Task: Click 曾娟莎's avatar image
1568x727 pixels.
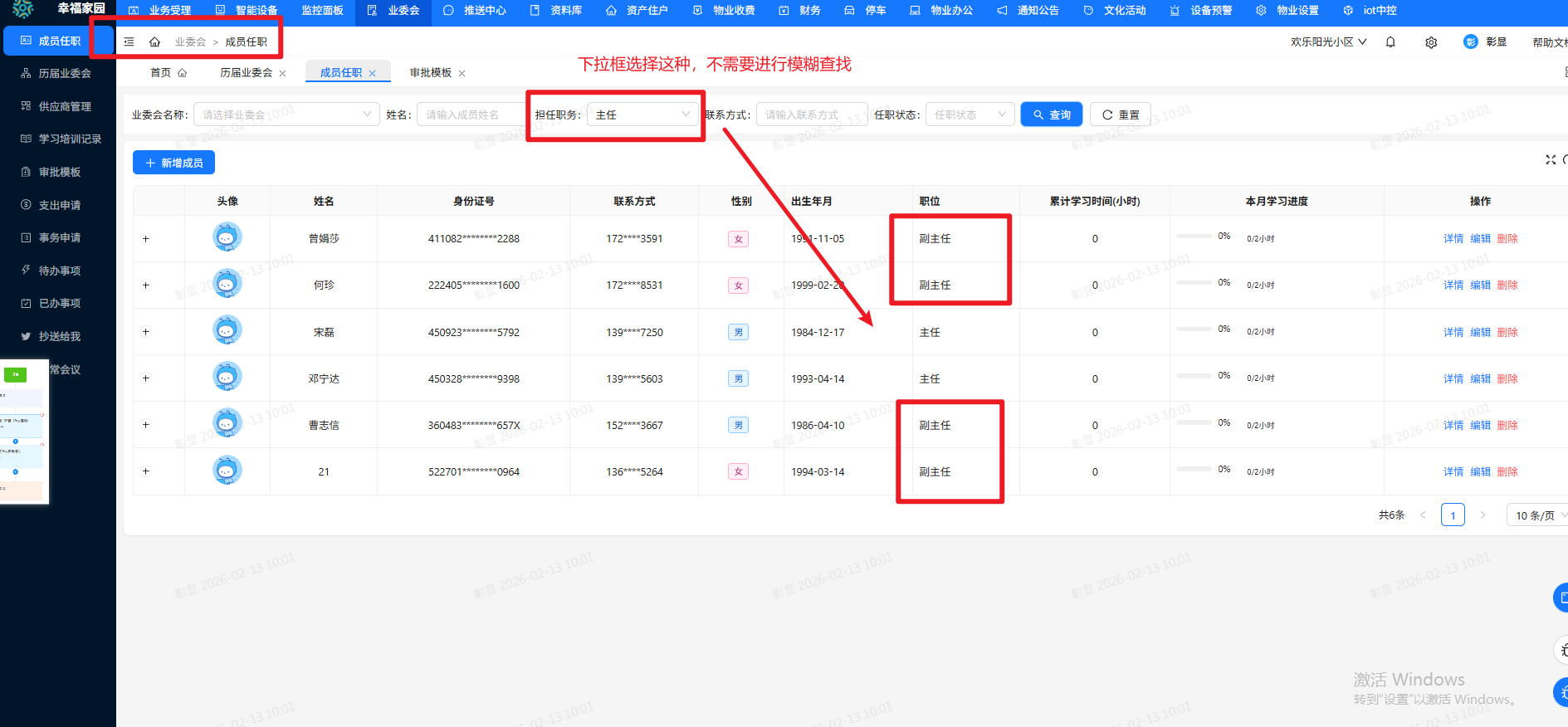Action: (227, 237)
